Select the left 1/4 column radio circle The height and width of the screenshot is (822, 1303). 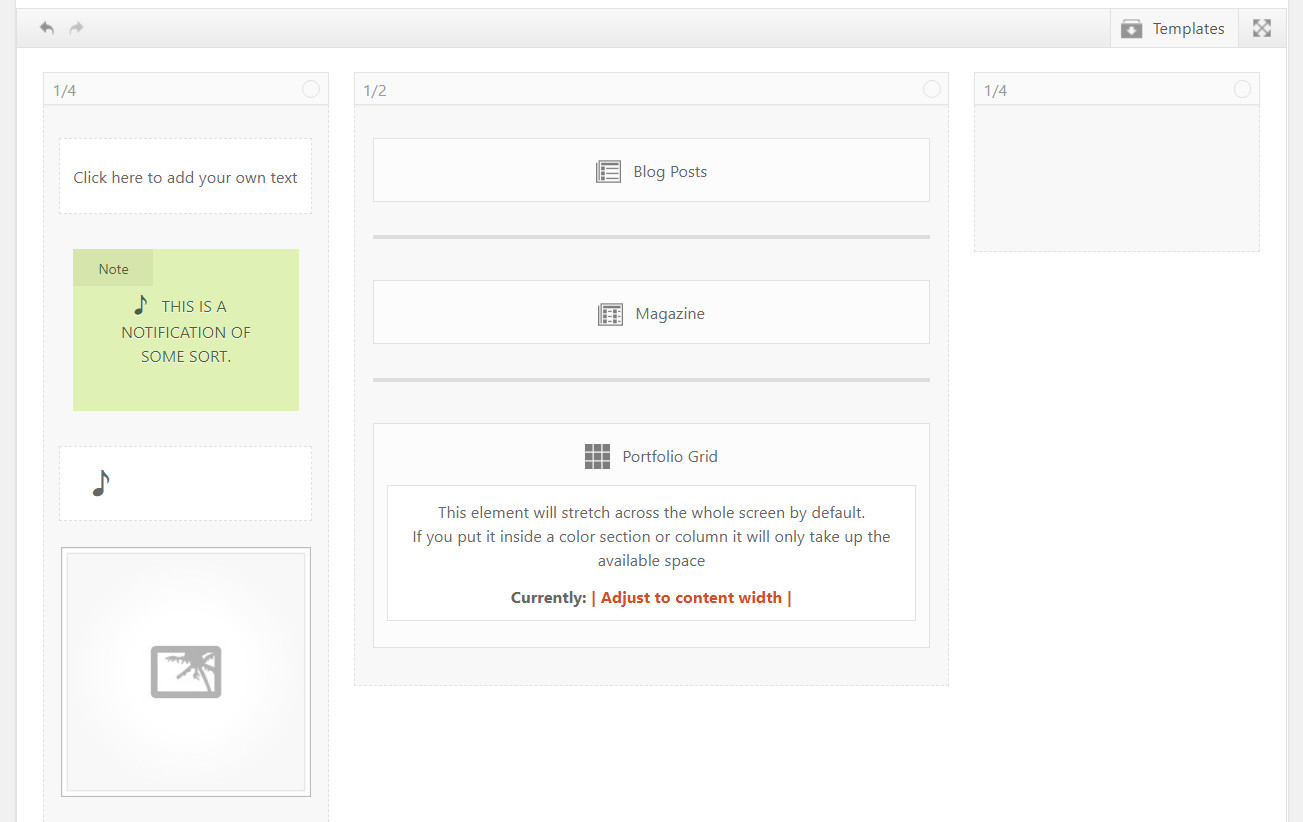tap(311, 89)
